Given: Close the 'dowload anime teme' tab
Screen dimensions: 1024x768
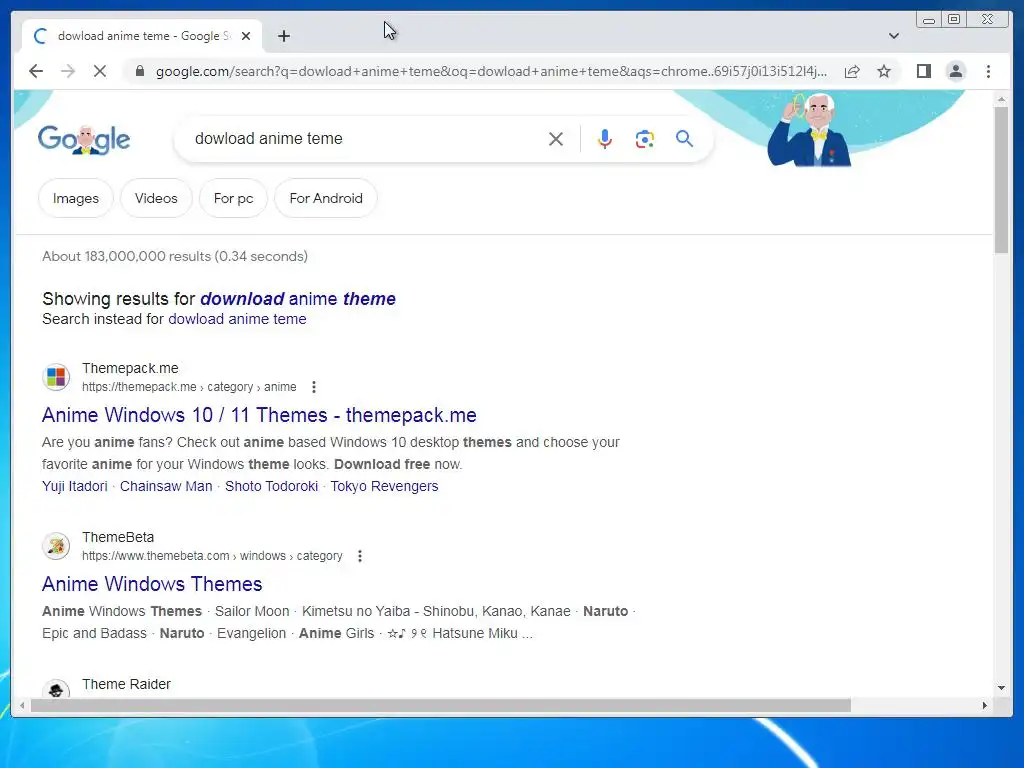Looking at the screenshot, I should [246, 36].
